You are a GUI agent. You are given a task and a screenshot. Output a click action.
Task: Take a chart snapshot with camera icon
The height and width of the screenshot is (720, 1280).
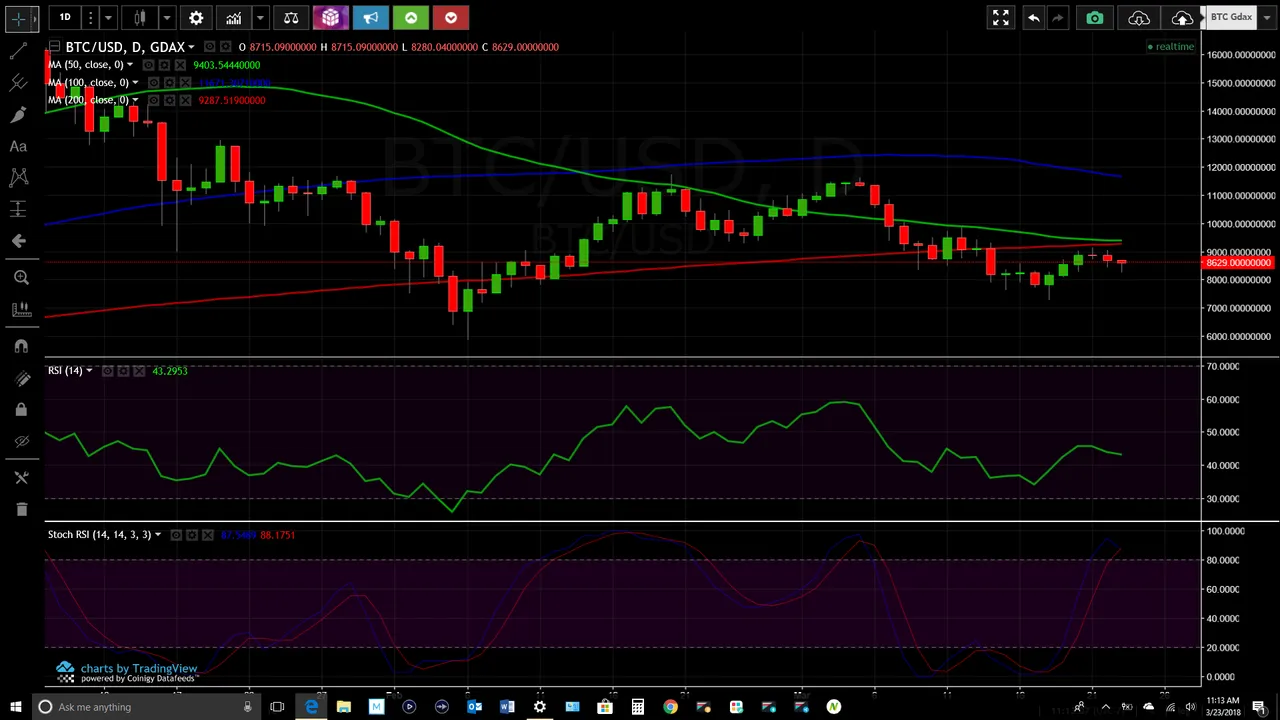tap(1095, 18)
